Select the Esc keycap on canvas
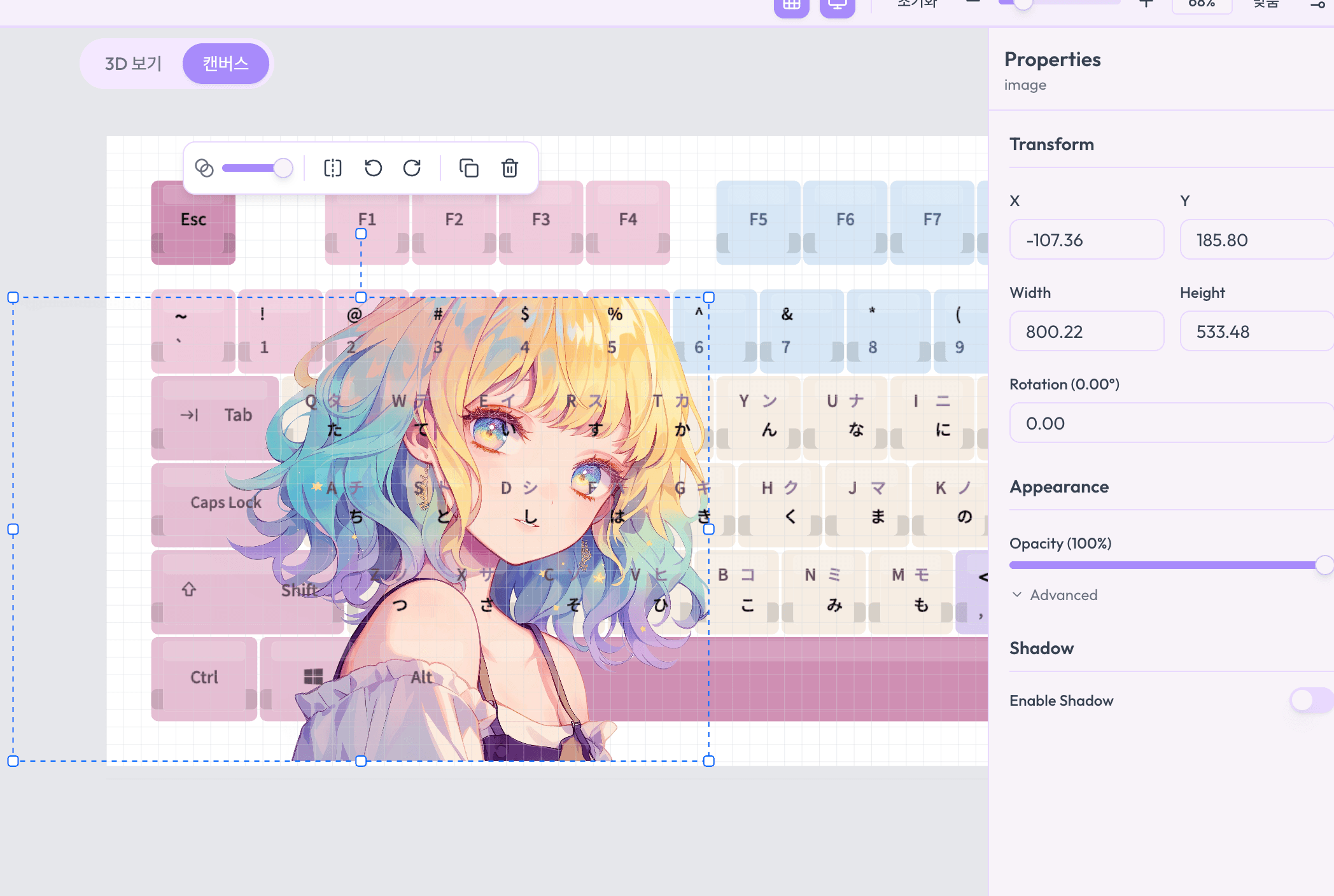 193,222
